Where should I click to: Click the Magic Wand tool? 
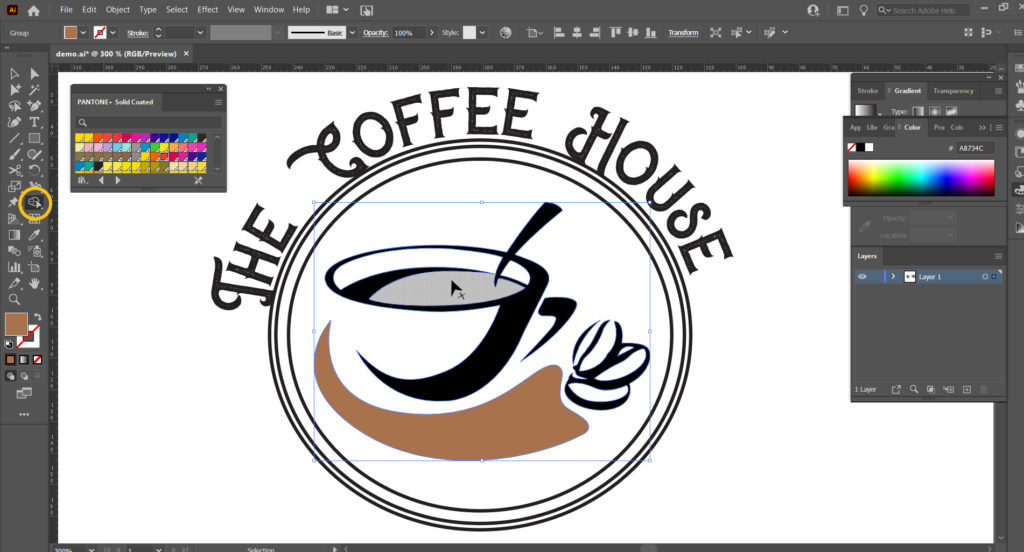[35, 89]
